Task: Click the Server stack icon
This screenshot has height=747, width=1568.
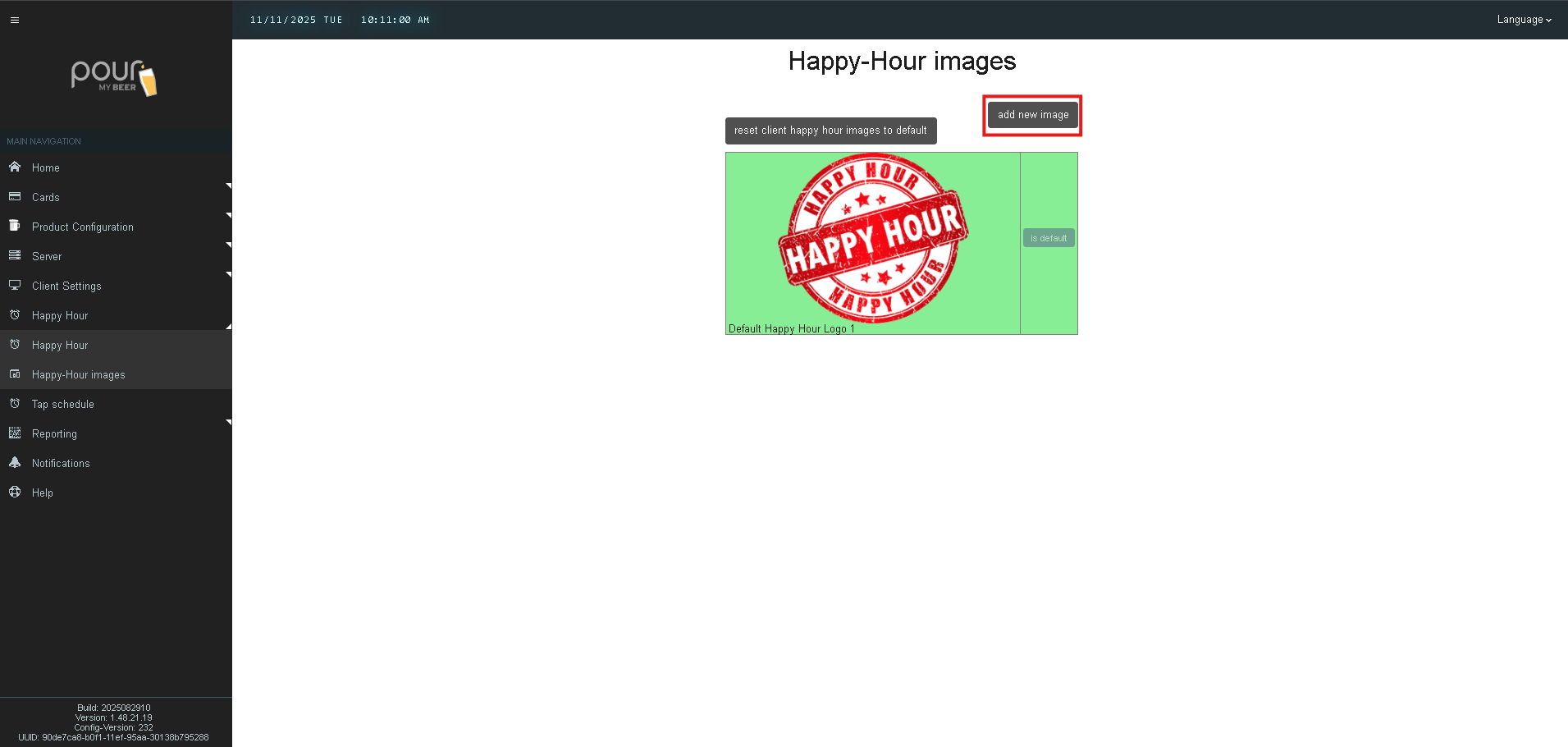Action: pyautogui.click(x=15, y=256)
